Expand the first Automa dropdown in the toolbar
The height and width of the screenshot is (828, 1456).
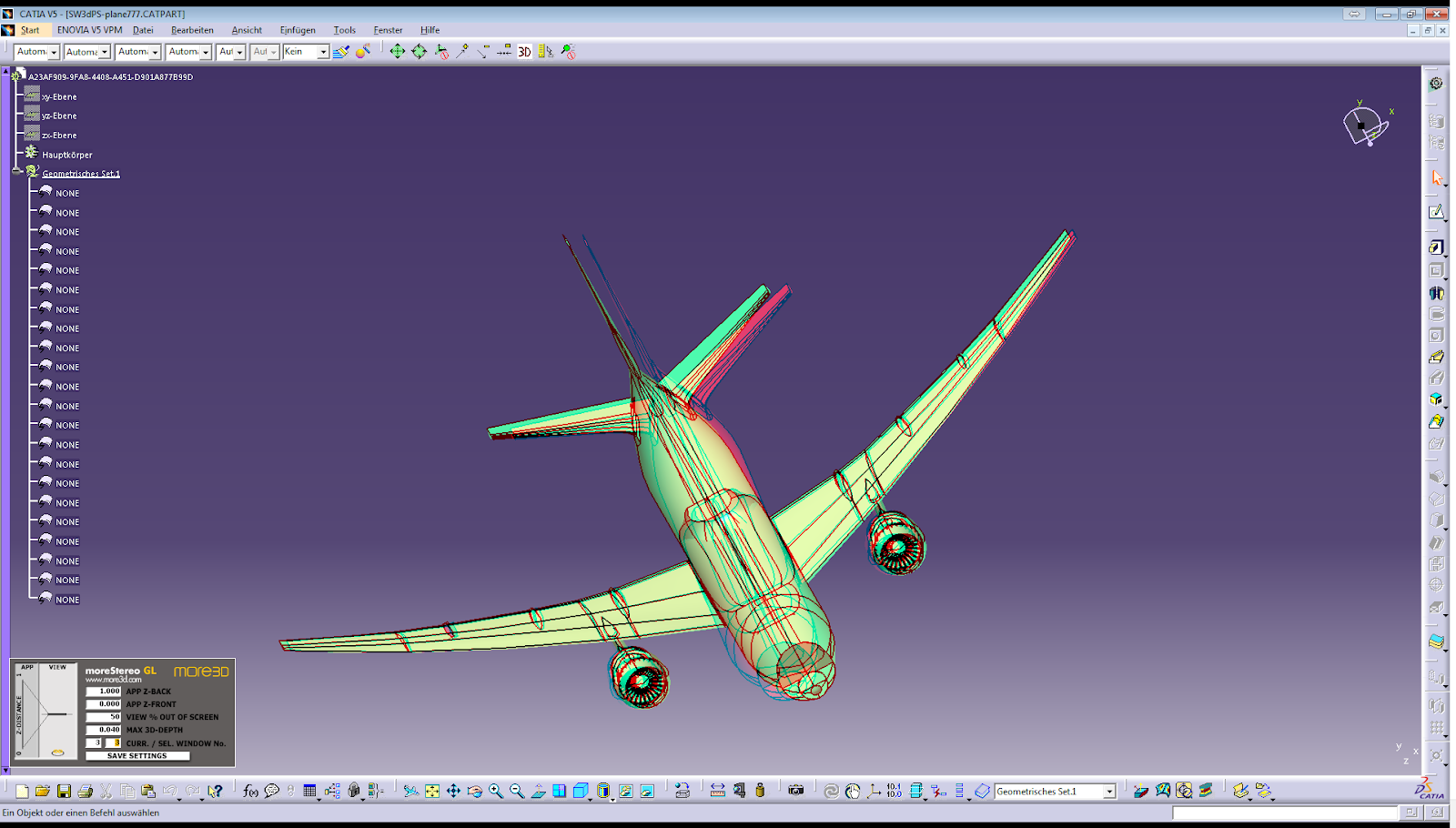(53, 52)
